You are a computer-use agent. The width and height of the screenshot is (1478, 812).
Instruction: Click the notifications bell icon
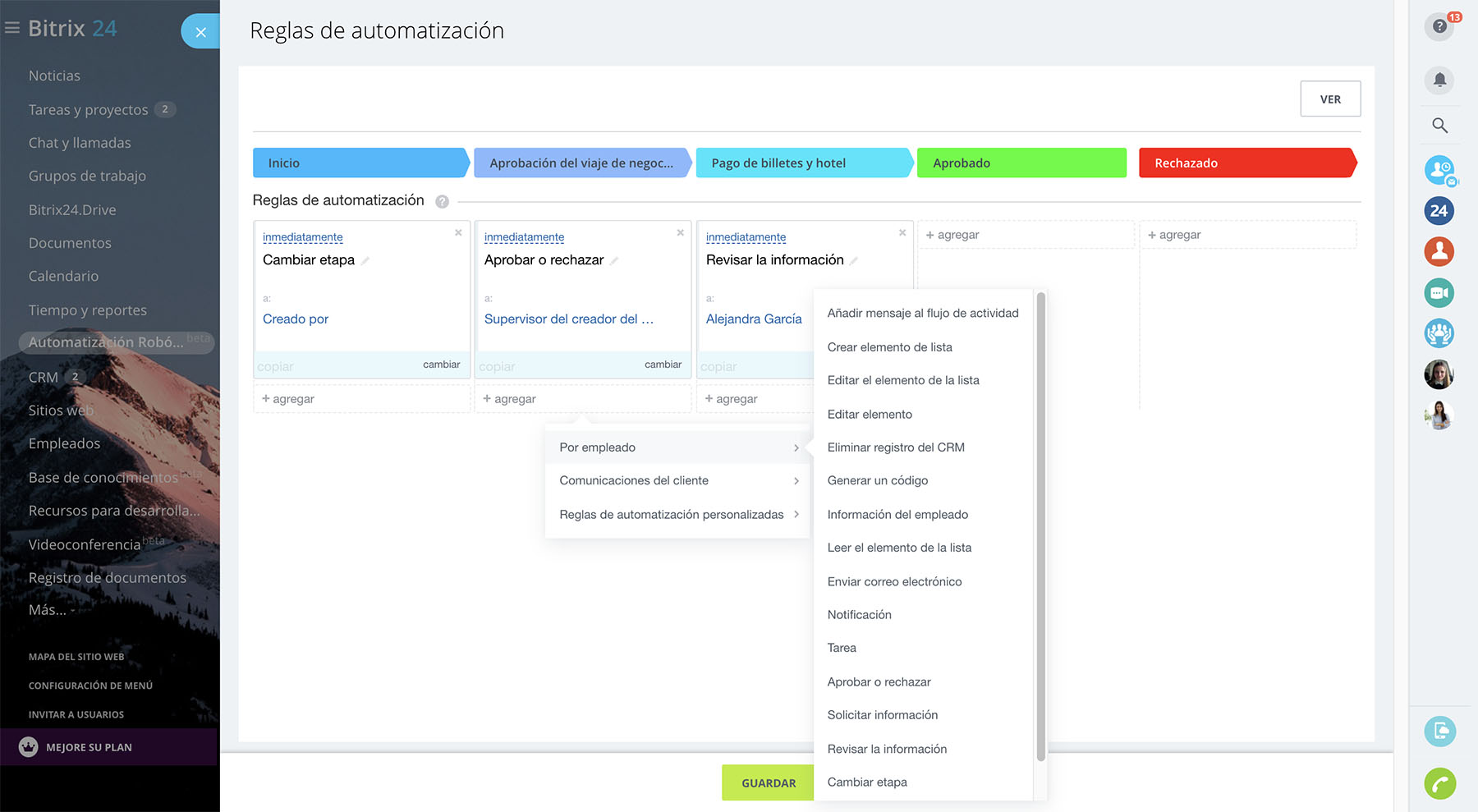(x=1439, y=80)
